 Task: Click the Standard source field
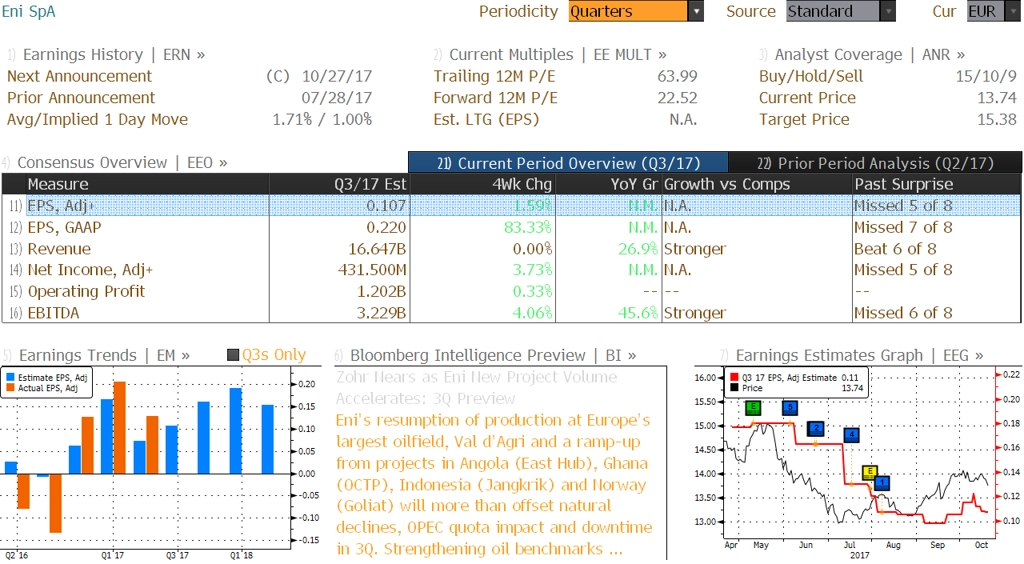(x=833, y=11)
